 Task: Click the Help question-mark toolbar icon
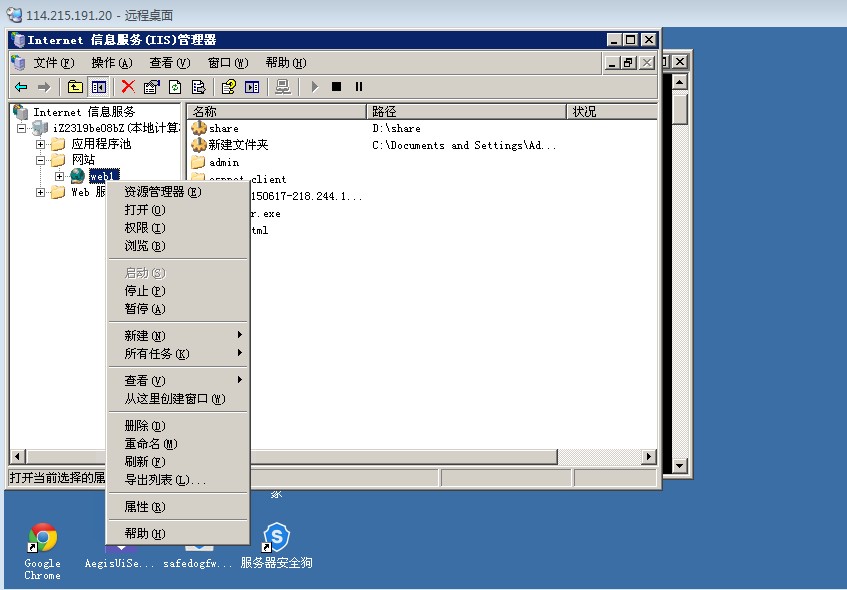(229, 87)
